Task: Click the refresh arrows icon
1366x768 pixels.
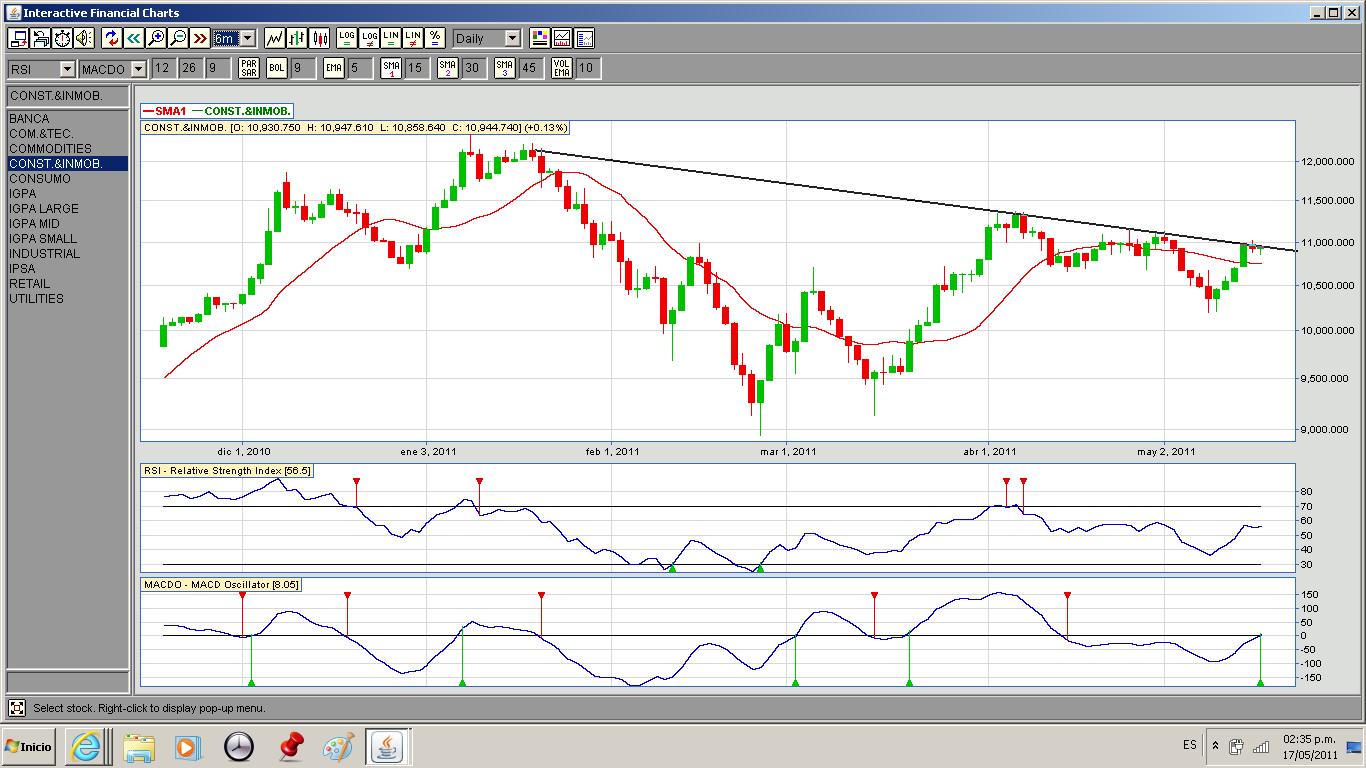Action: [112, 38]
